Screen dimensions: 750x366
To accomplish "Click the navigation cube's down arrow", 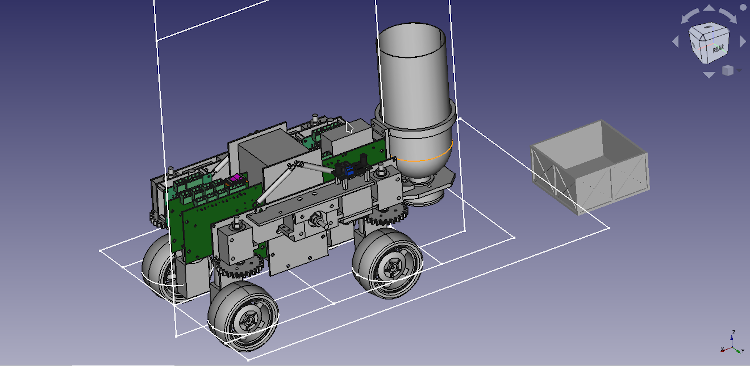I will (709, 74).
